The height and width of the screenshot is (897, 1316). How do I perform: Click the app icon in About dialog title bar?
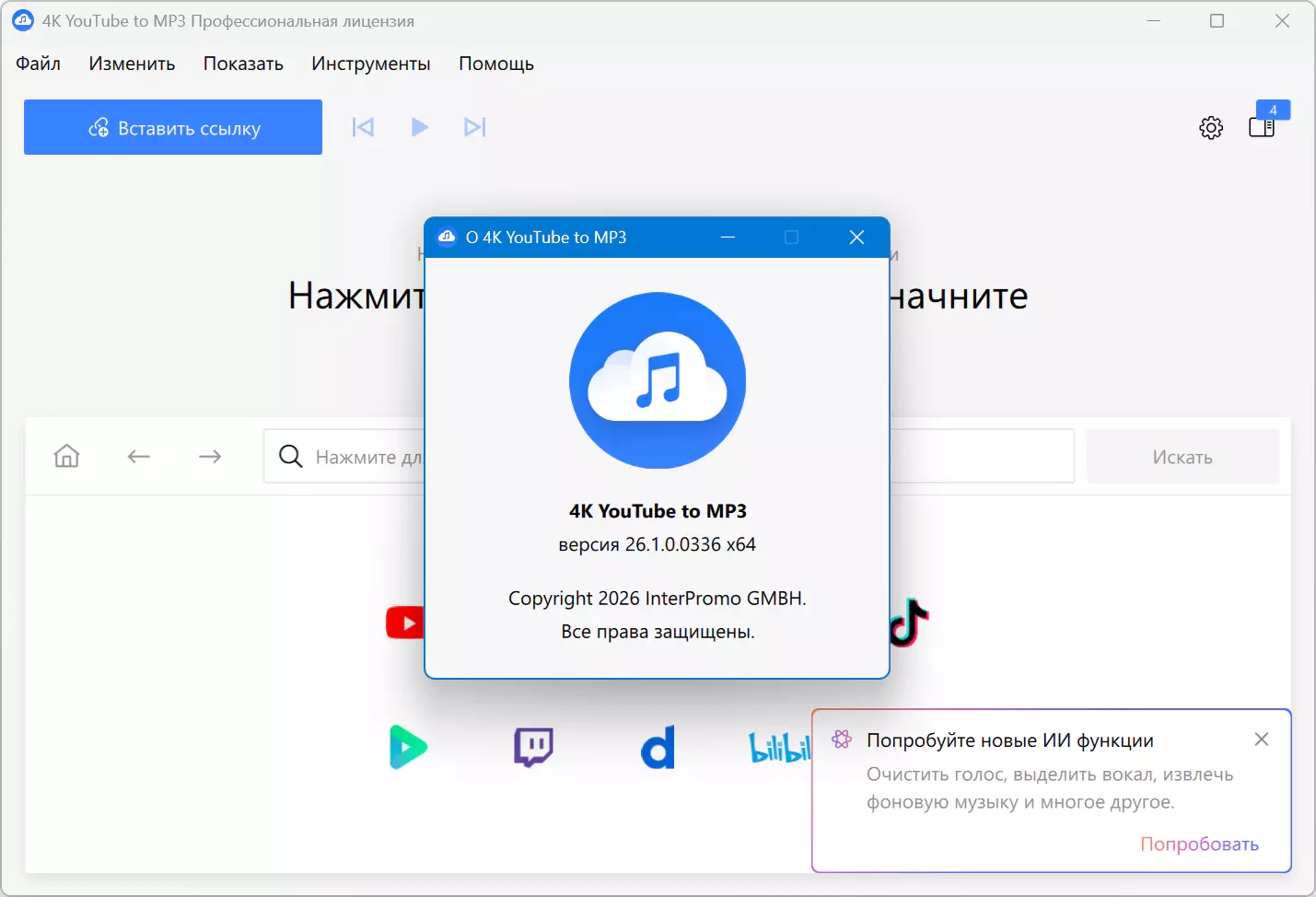(x=447, y=237)
